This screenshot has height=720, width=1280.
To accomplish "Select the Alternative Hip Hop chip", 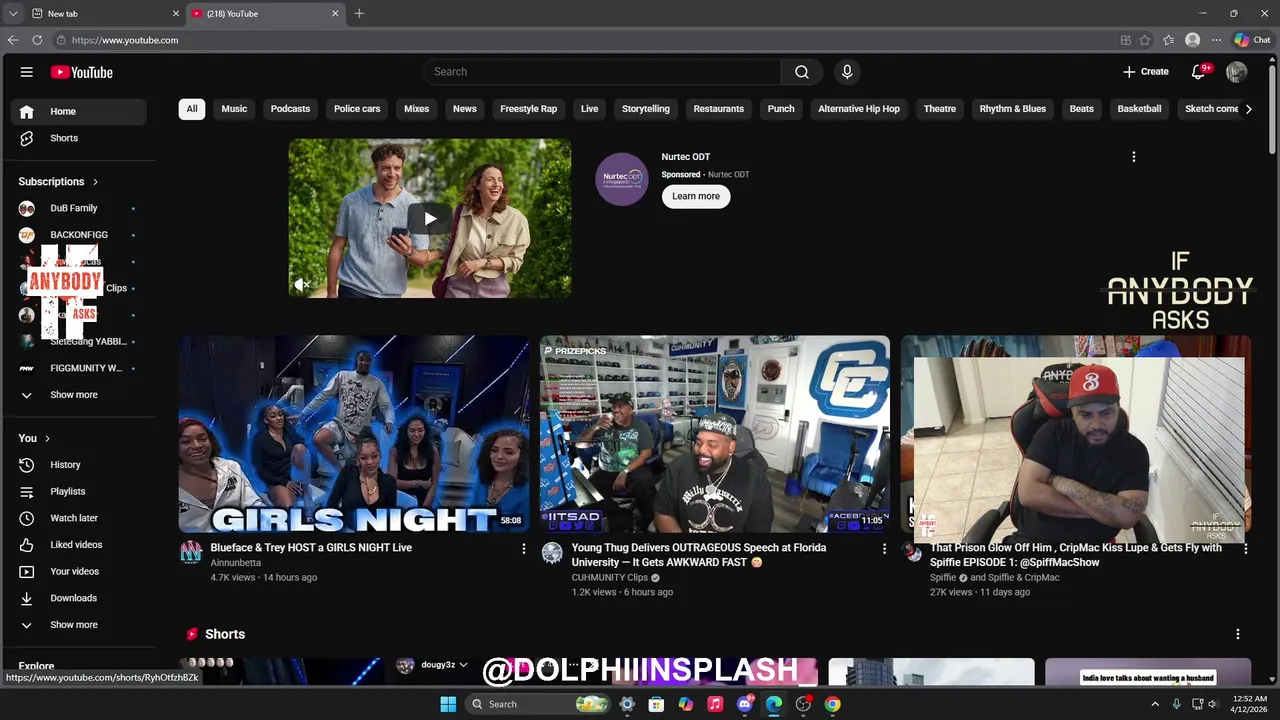I will (859, 109).
